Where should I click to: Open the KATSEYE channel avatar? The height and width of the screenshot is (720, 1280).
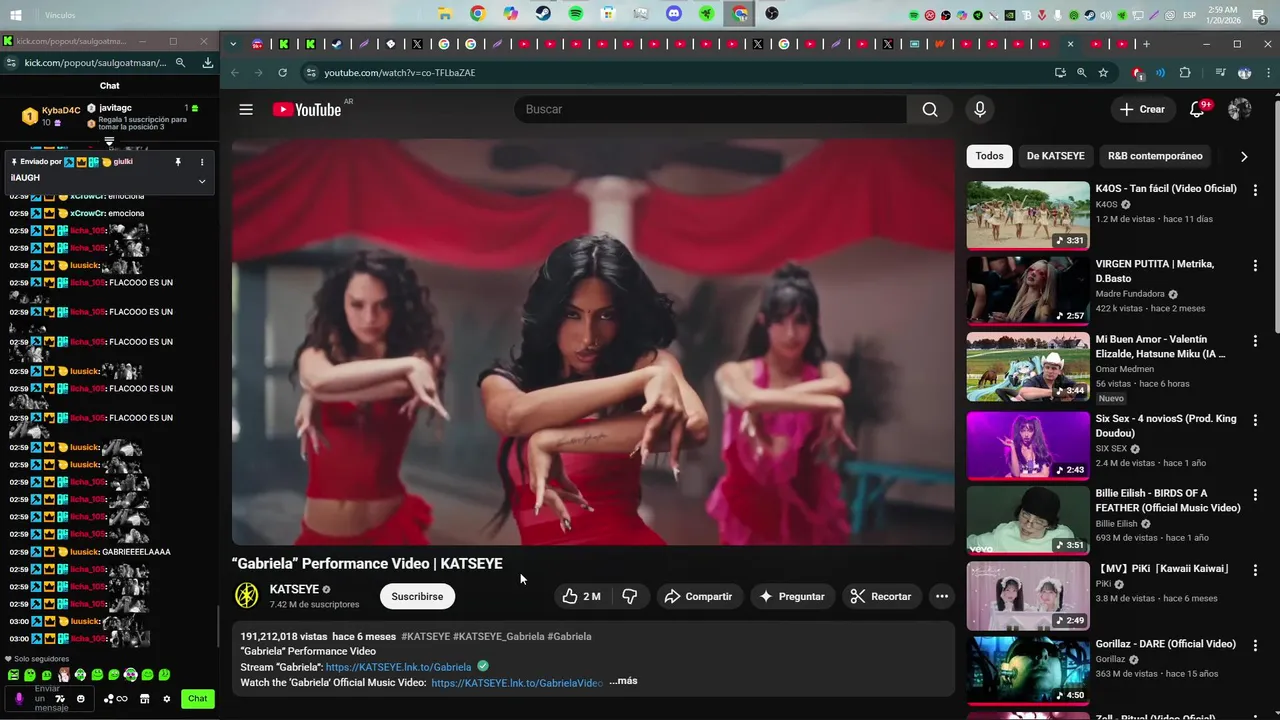click(246, 596)
